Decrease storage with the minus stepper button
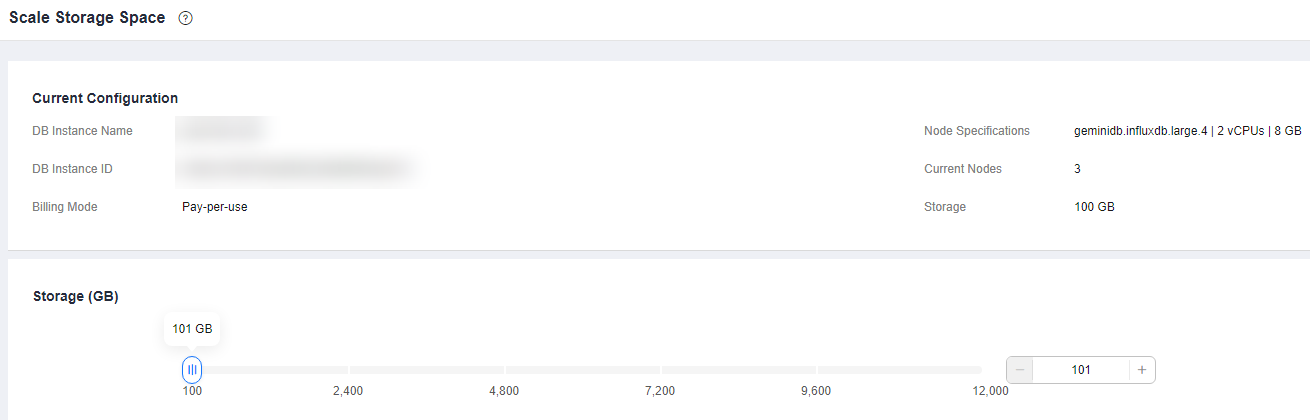The image size is (1310, 420). 1020,370
